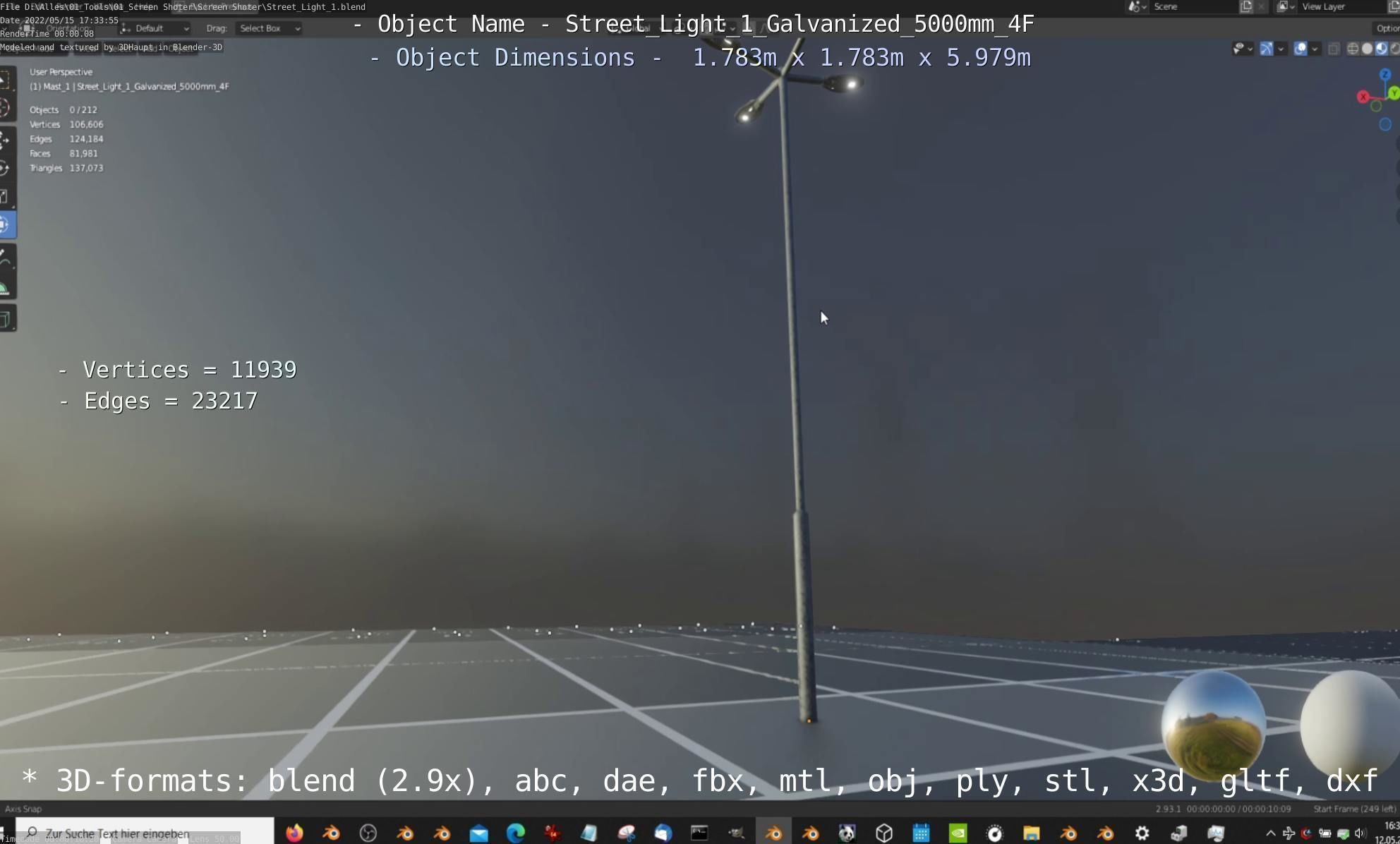Click the Scene name field
This screenshot has height=844, width=1400.
click(1193, 6)
